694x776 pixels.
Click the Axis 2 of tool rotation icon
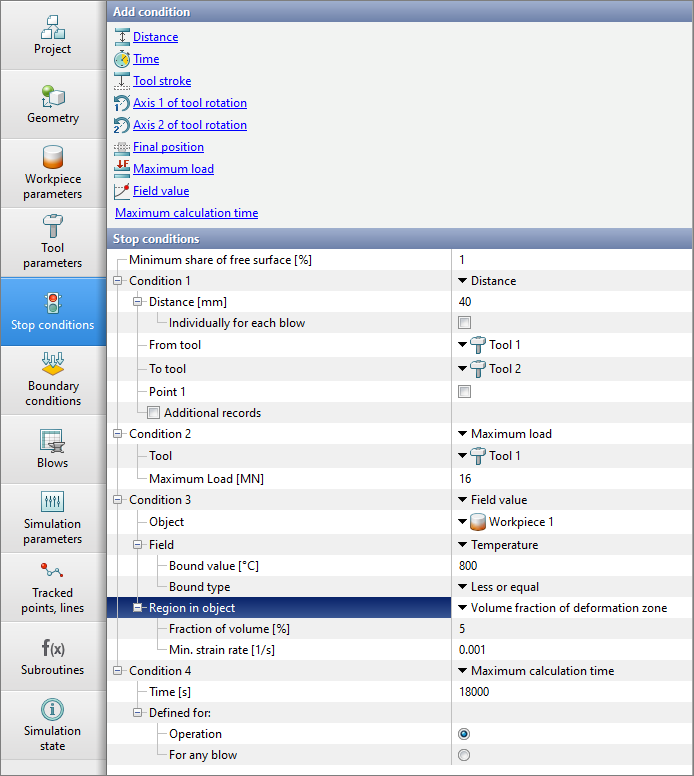tap(122, 125)
